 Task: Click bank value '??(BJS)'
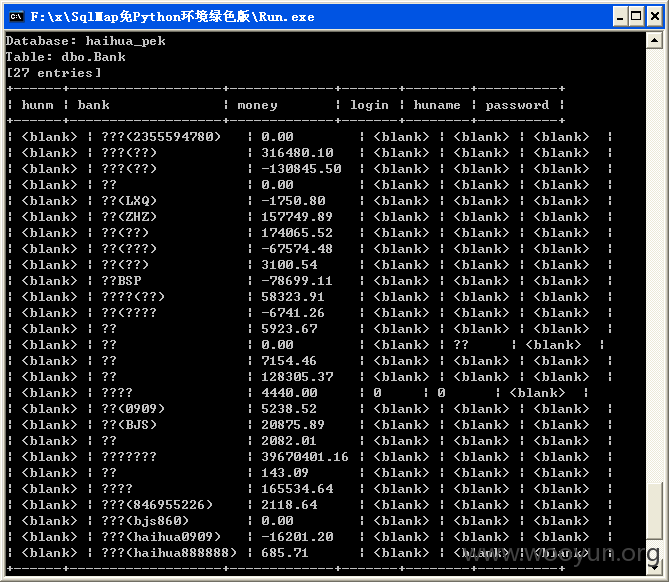129,425
